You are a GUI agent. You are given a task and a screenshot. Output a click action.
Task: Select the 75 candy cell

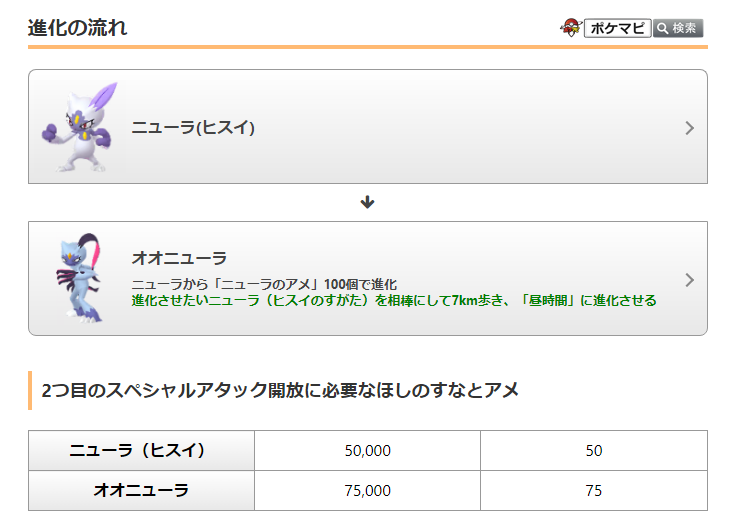pyautogui.click(x=594, y=490)
